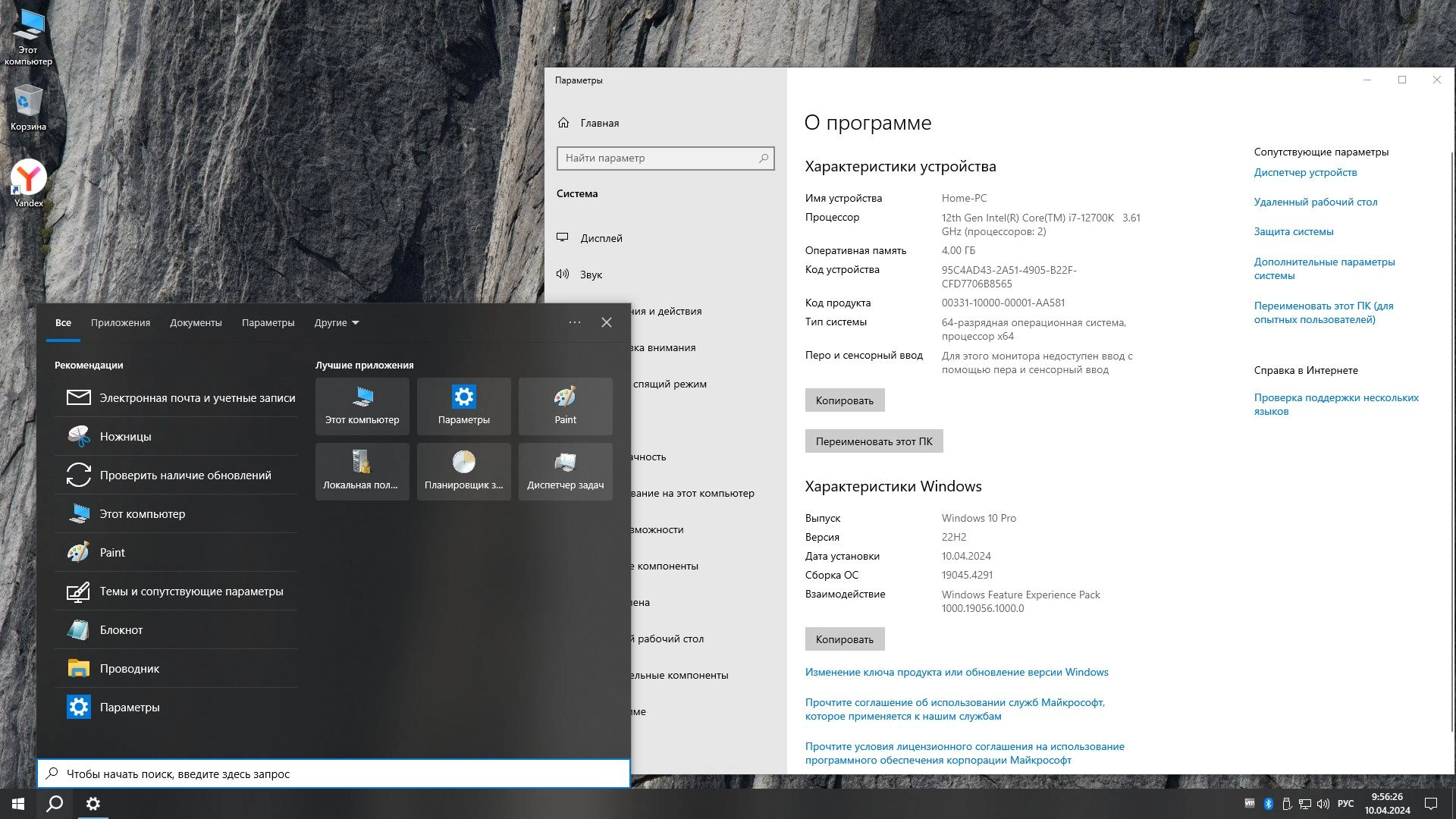Switch to Приложения search tab
Image resolution: width=1456 pixels, height=819 pixels.
121,322
